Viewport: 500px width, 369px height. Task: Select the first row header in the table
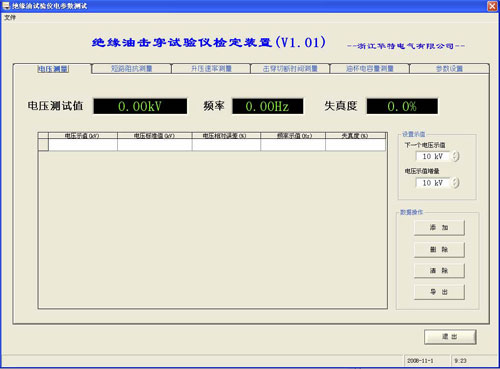pos(43,145)
